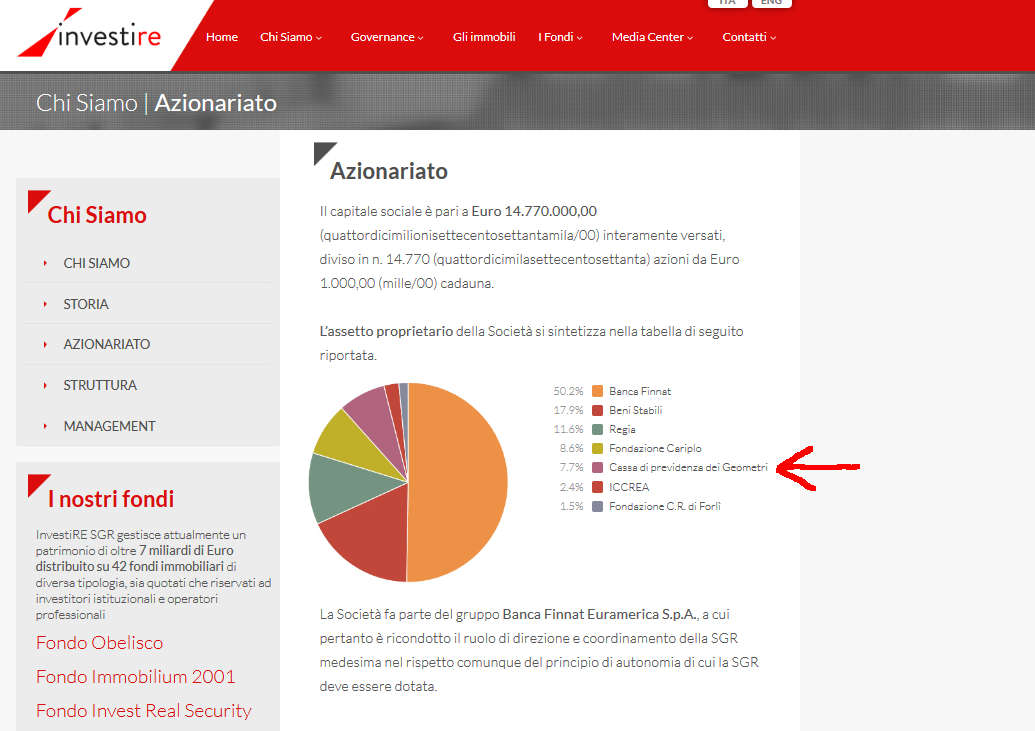Click the orange Banca Finnat legend swatch
This screenshot has width=1035, height=731.
pyautogui.click(x=597, y=391)
